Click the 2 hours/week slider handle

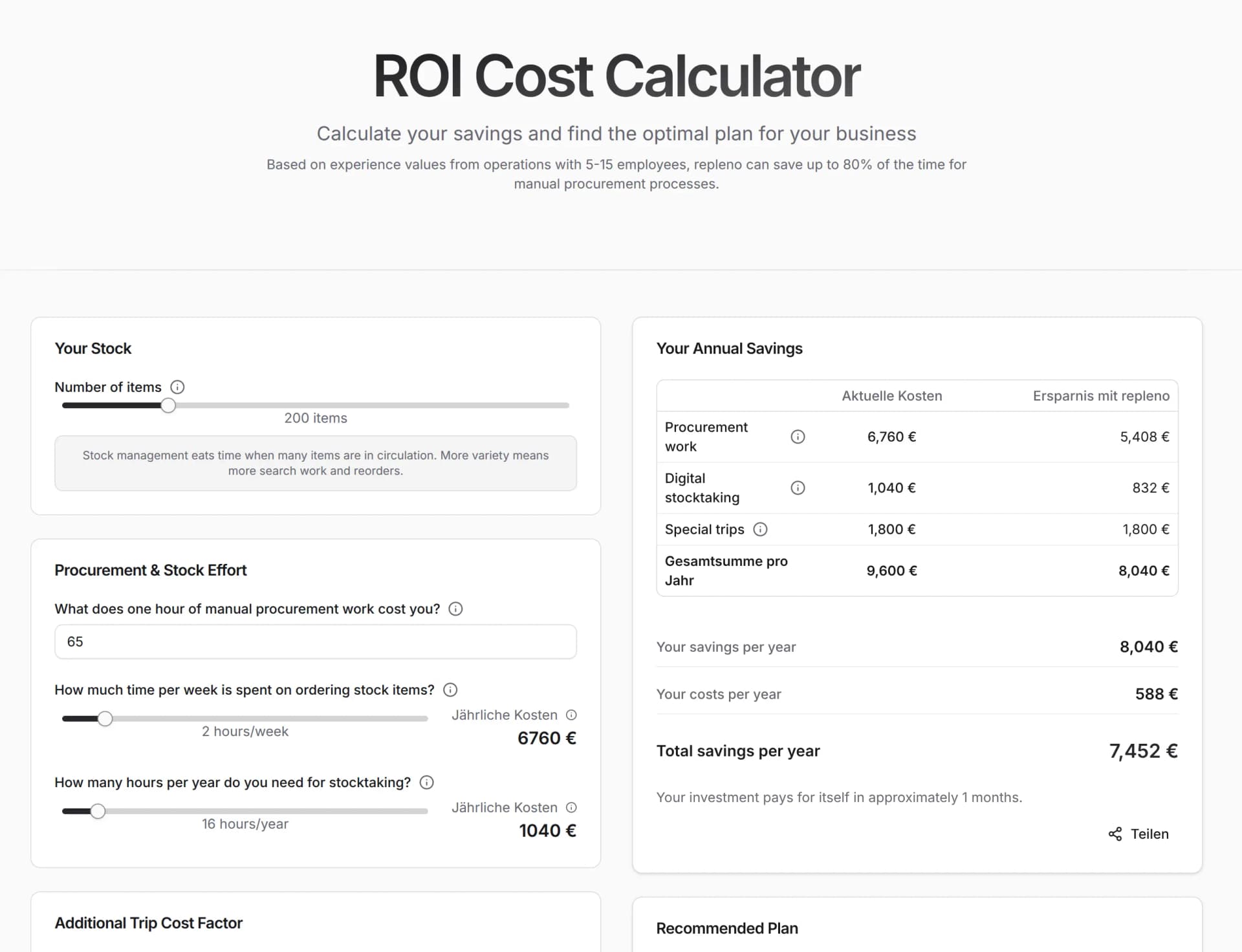coord(105,718)
